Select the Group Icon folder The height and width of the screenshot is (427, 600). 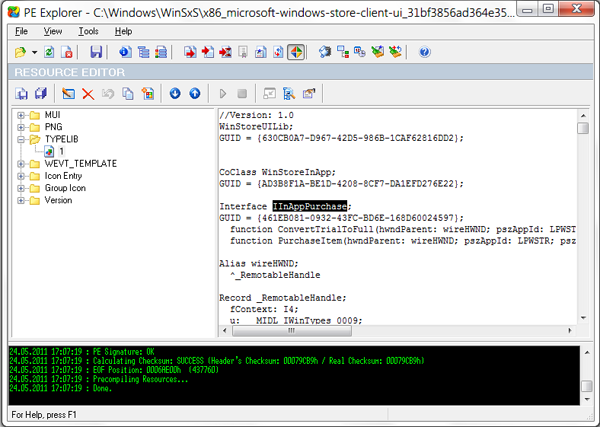coord(65,188)
